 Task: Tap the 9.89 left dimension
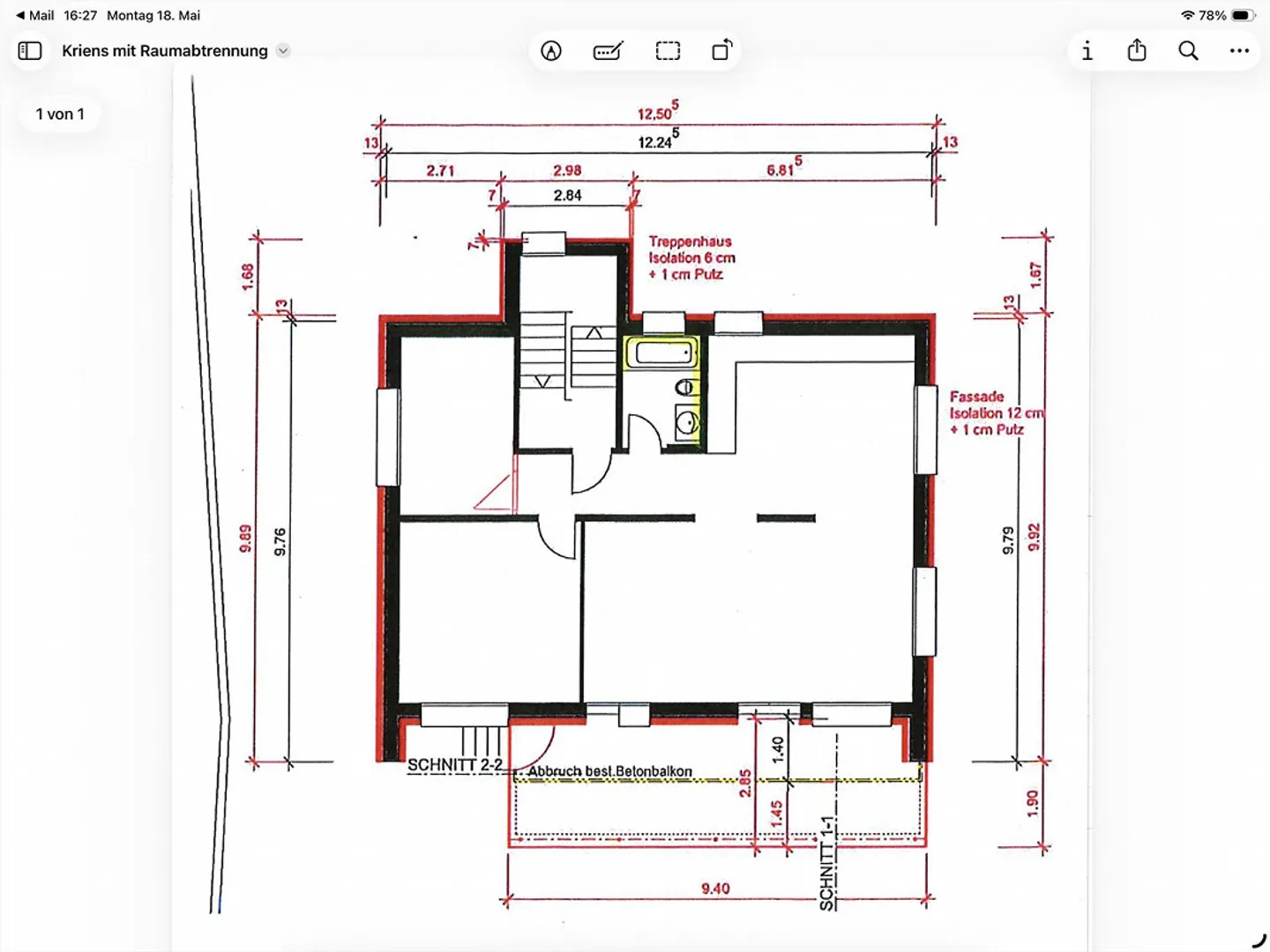(246, 539)
